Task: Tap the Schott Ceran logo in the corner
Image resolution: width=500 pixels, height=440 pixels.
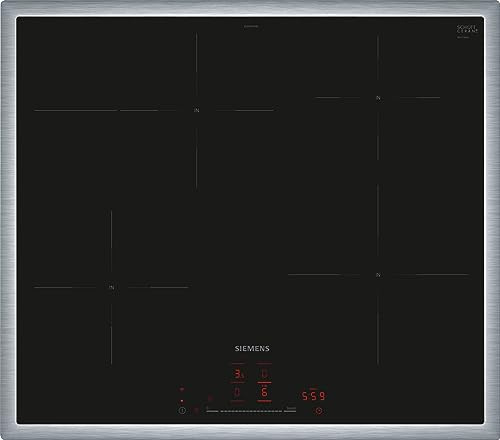Action: tap(467, 30)
